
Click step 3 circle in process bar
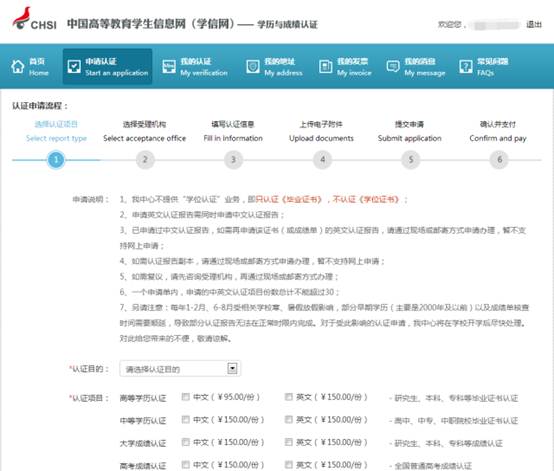233,160
